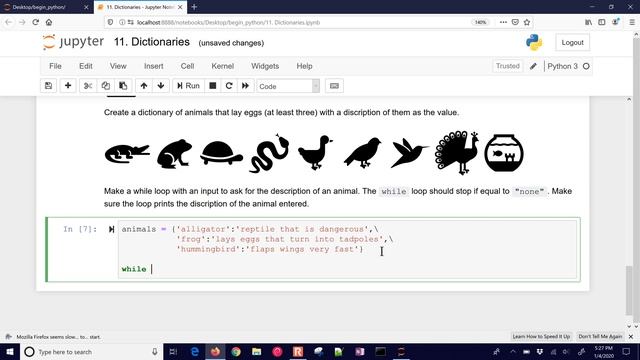640x360 pixels.
Task: Click the Trusted notebook indicator
Action: [508, 66]
